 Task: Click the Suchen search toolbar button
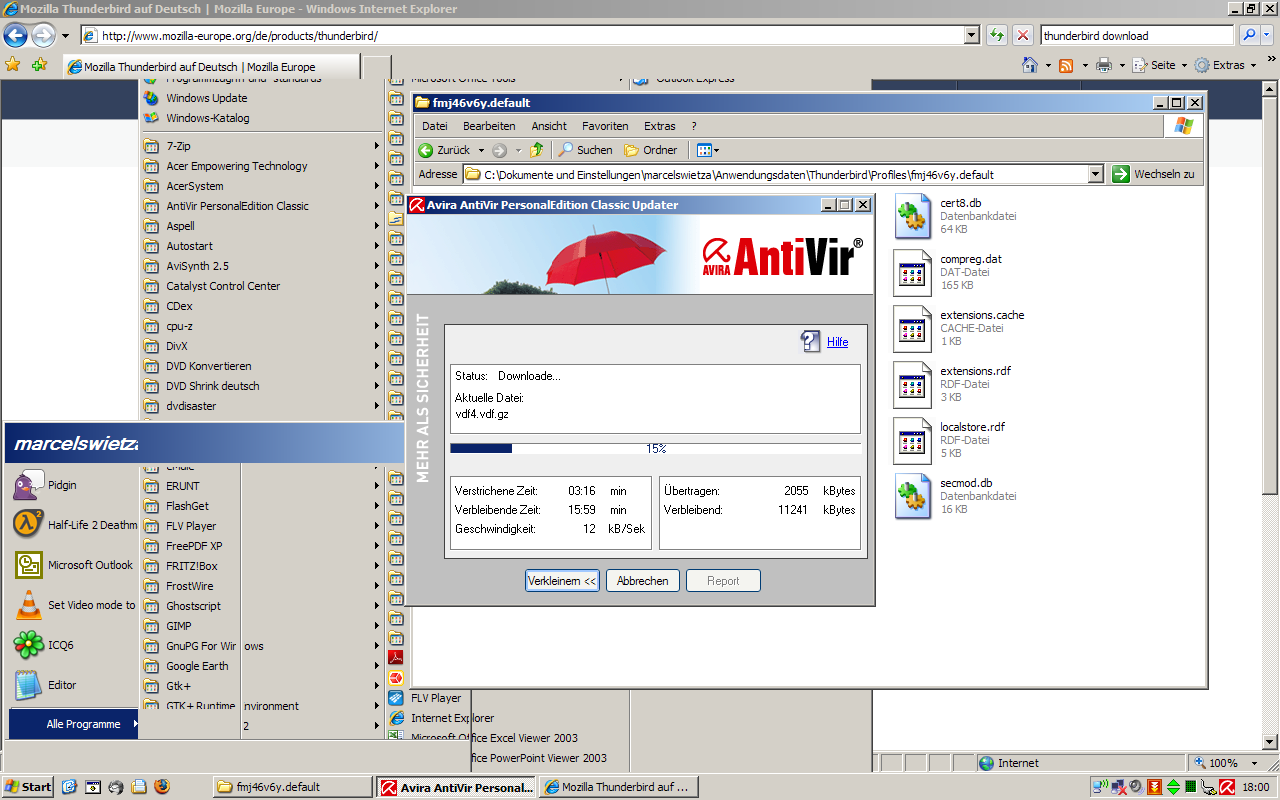tap(585, 150)
